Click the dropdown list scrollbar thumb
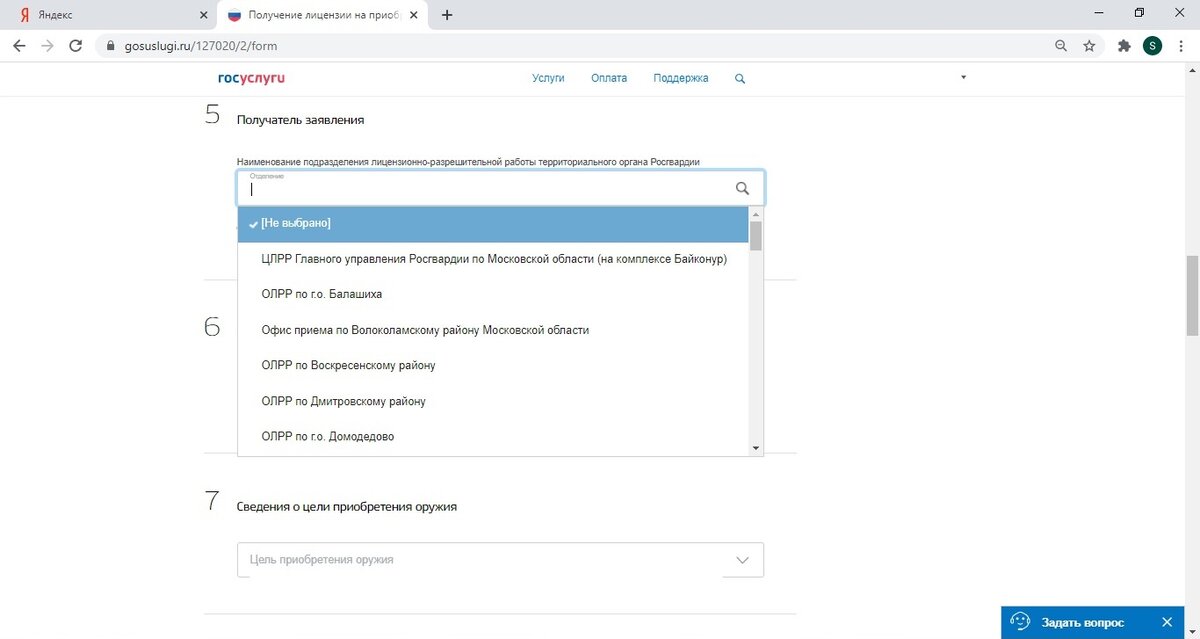 click(756, 235)
